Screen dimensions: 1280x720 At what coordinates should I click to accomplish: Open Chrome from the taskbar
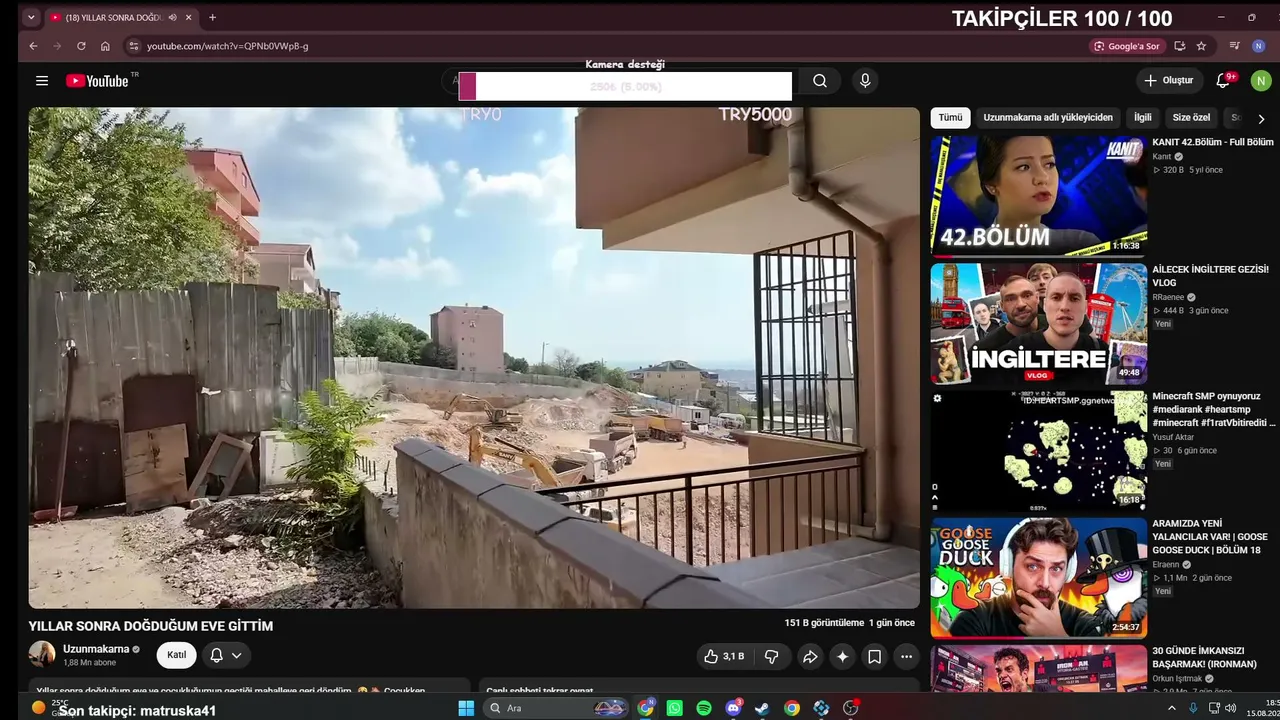(792, 708)
